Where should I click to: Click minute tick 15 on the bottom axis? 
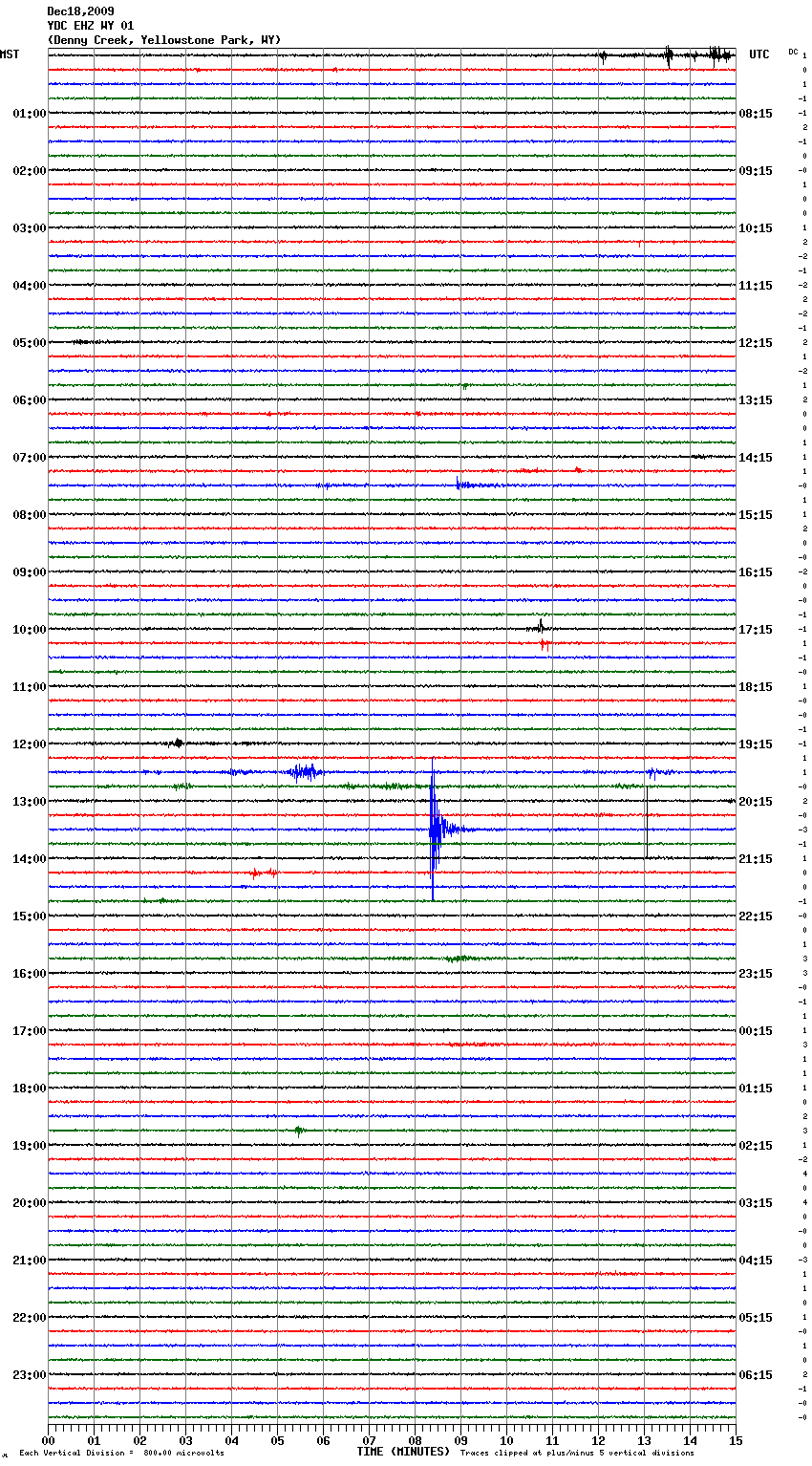click(x=736, y=1440)
